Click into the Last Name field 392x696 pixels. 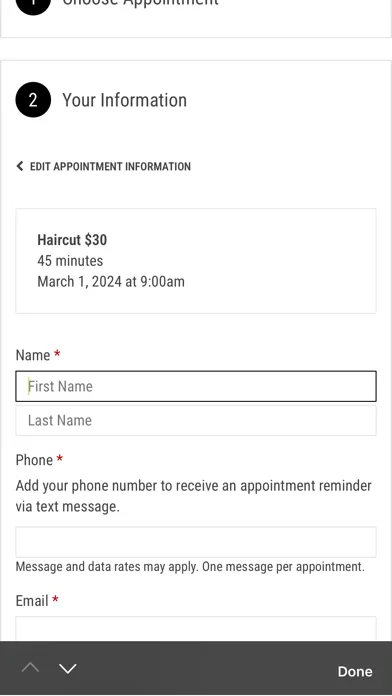point(196,420)
